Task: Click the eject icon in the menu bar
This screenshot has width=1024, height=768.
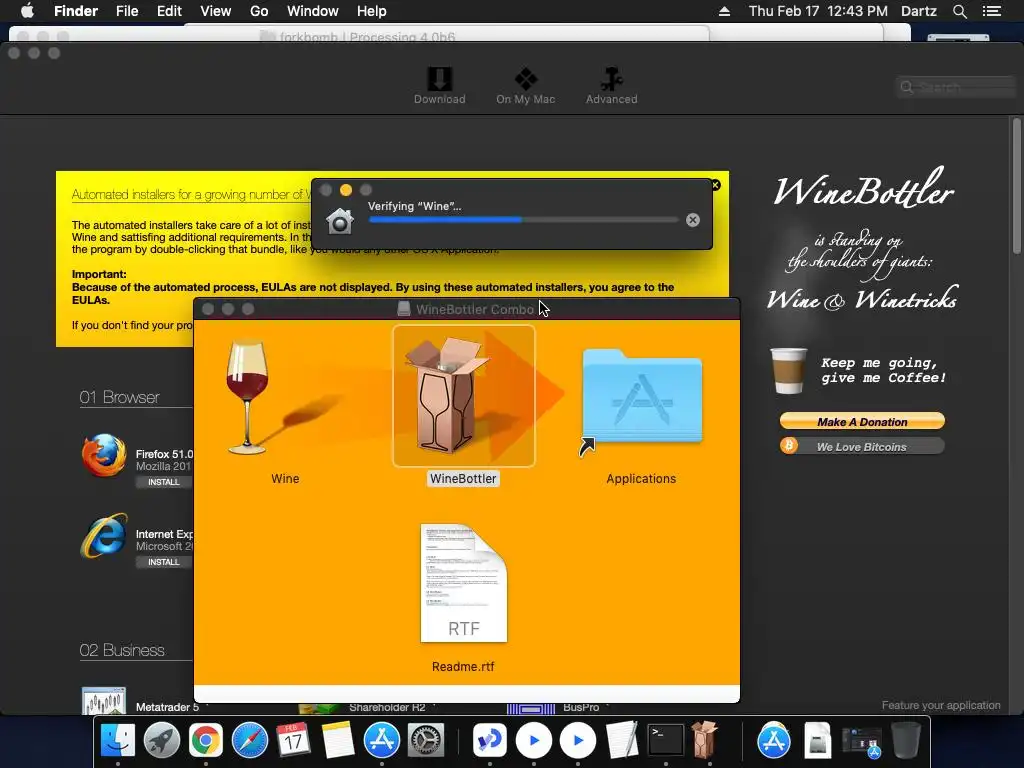Action: [724, 11]
